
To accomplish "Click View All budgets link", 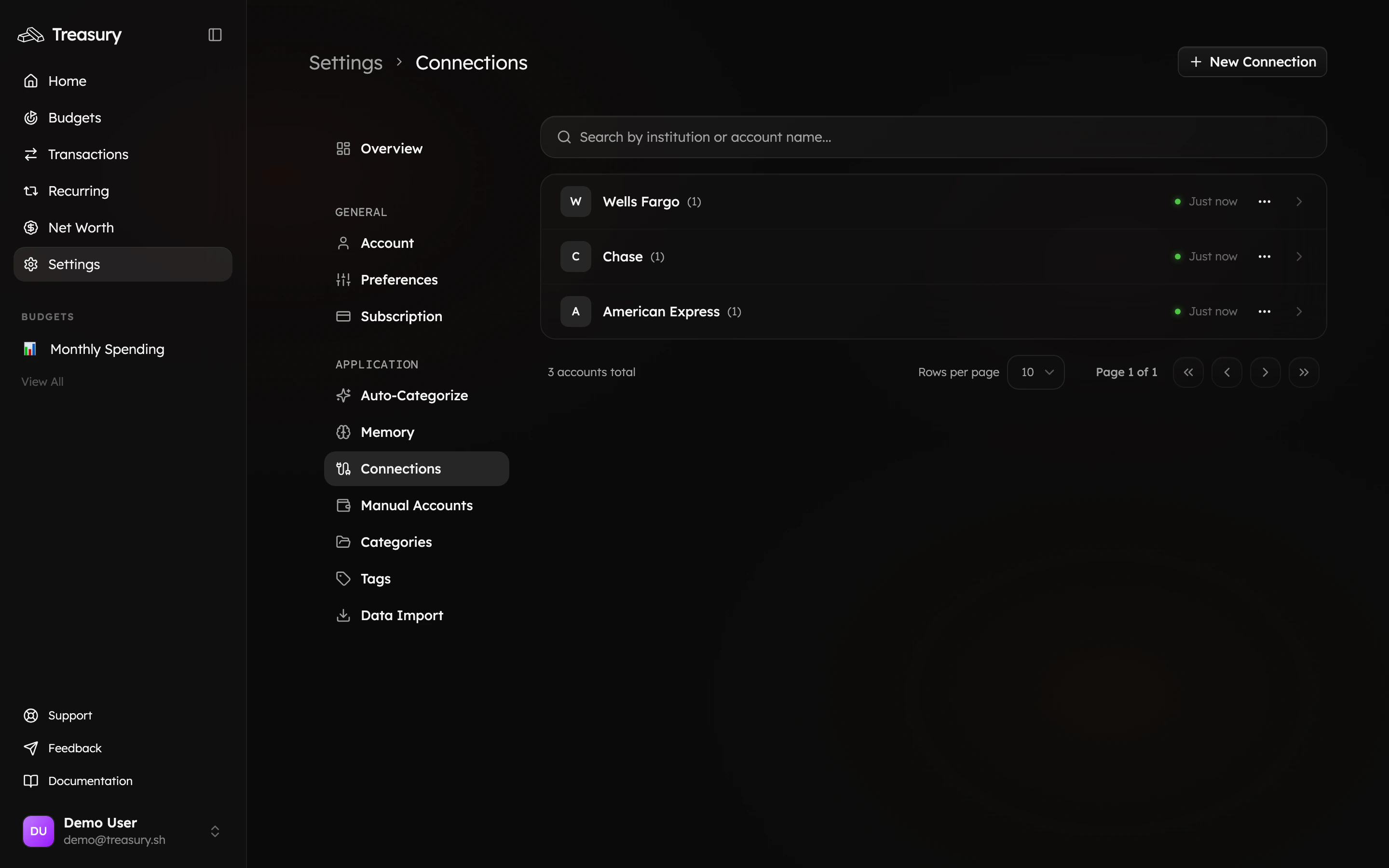I will tap(42, 382).
